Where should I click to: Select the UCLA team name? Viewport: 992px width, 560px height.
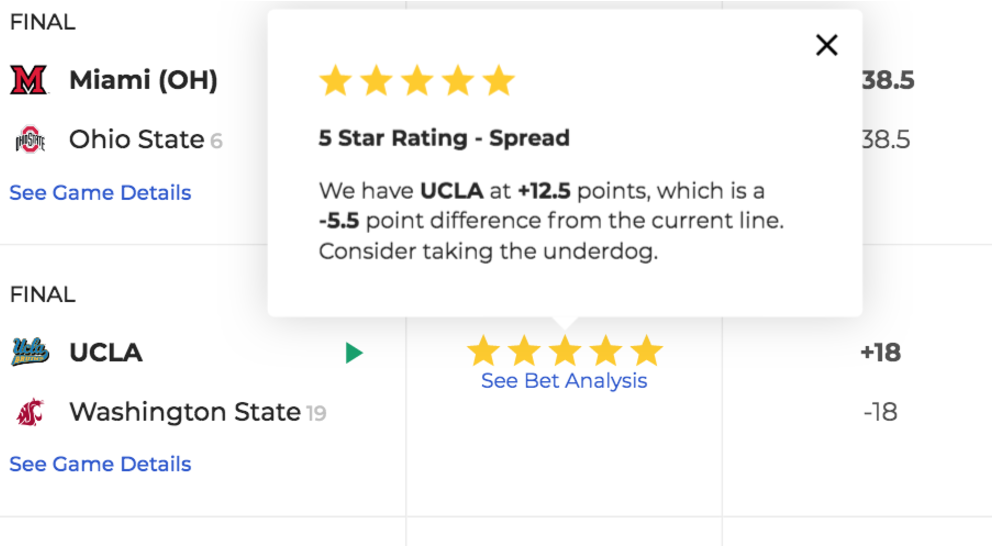106,352
